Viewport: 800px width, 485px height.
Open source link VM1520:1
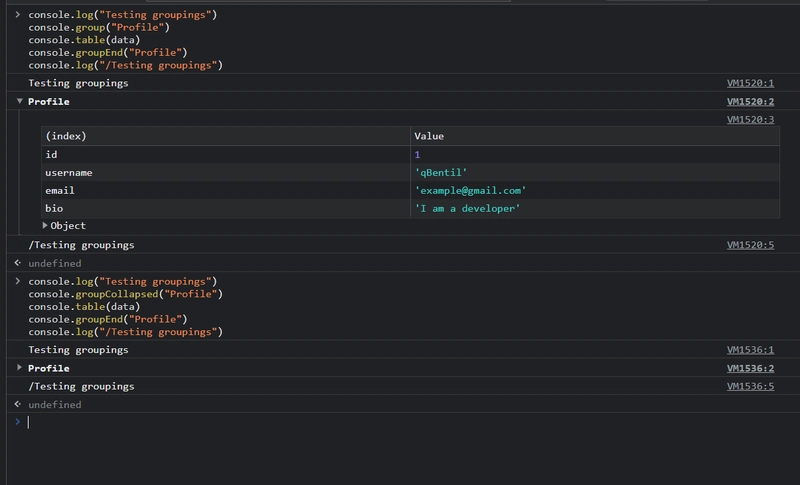(x=750, y=83)
